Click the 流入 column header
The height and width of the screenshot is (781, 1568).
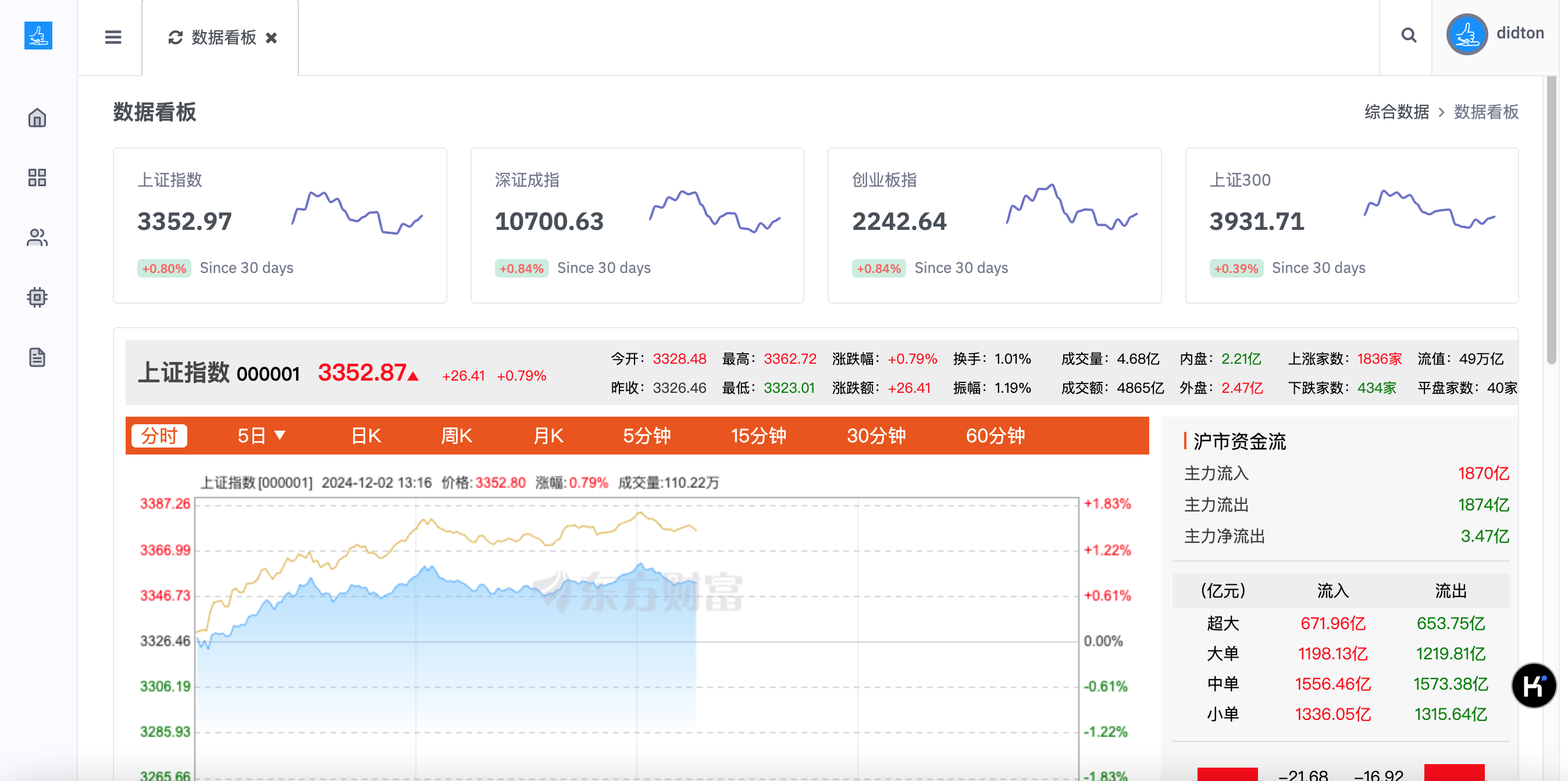click(x=1333, y=591)
